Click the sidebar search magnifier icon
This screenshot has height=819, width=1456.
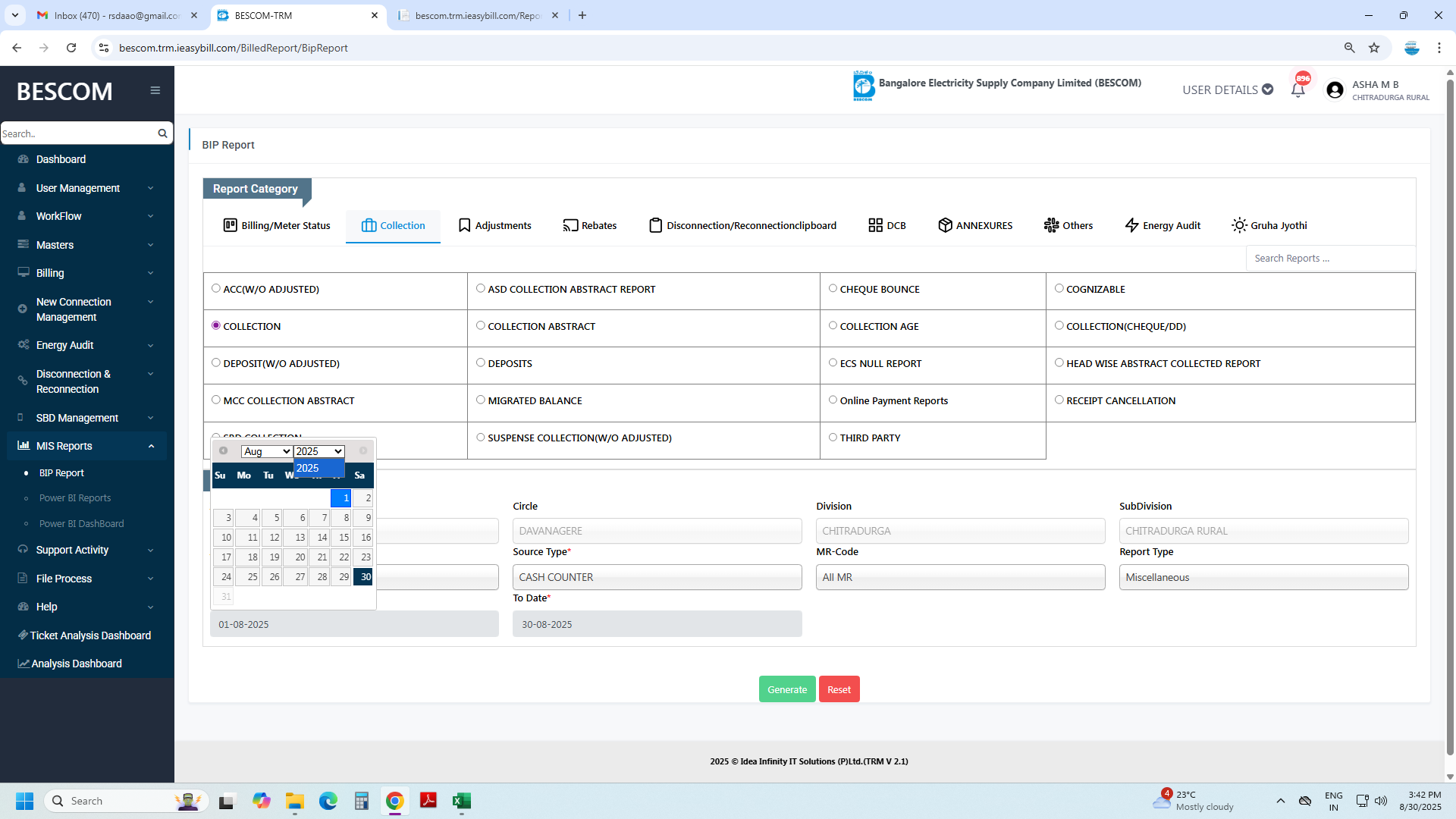162,133
